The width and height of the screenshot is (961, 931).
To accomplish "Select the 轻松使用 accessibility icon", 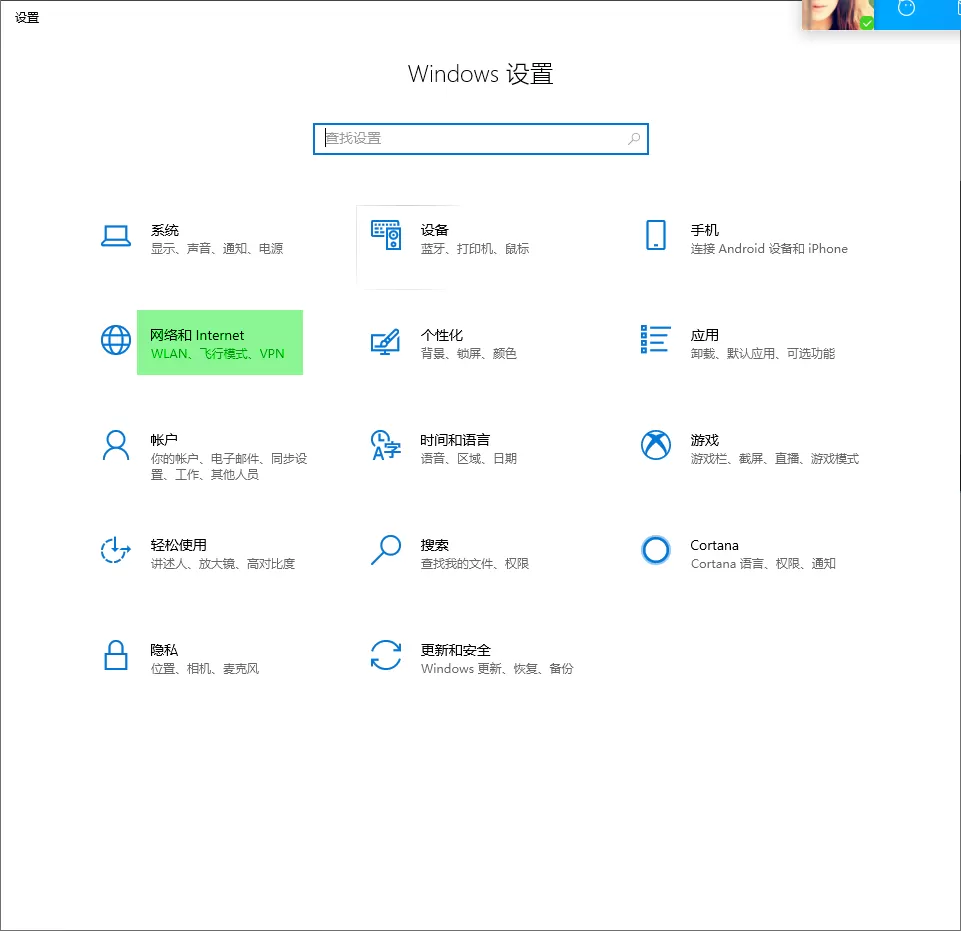I will coord(115,551).
